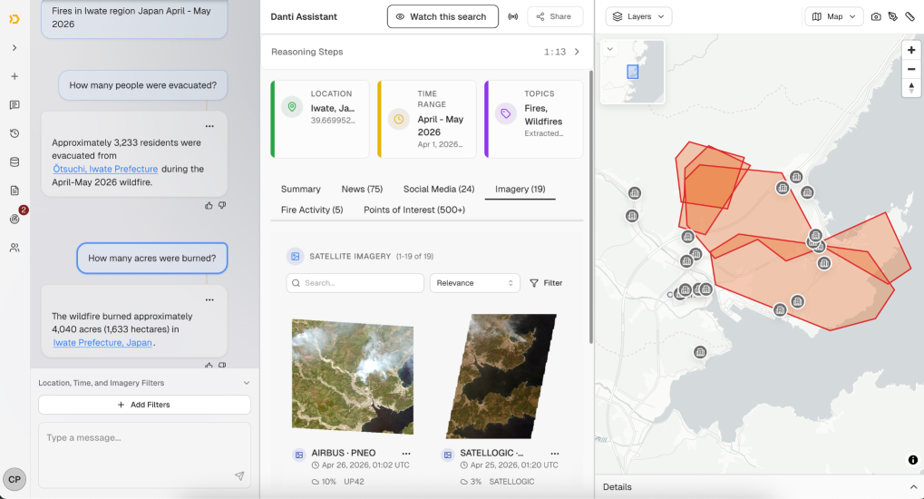This screenshot has height=499, width=924.
Task: Open the Layers dropdown on map
Action: coord(639,16)
